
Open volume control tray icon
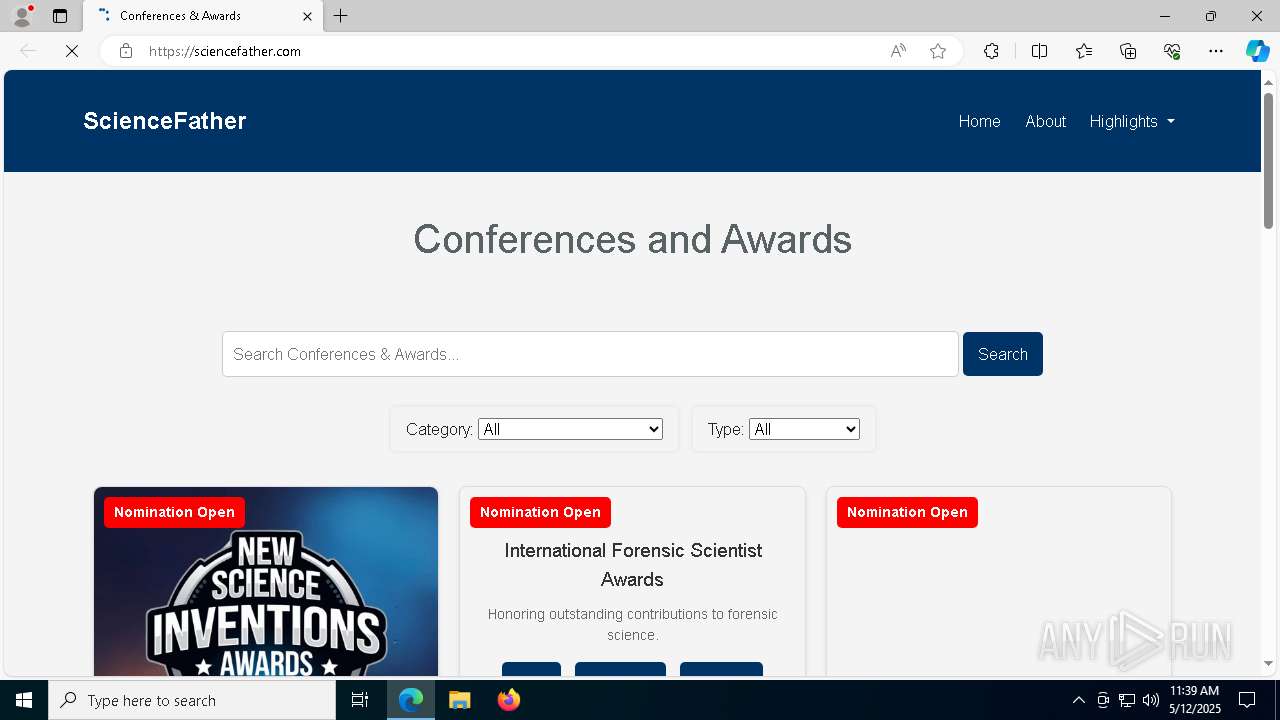[x=1151, y=700]
